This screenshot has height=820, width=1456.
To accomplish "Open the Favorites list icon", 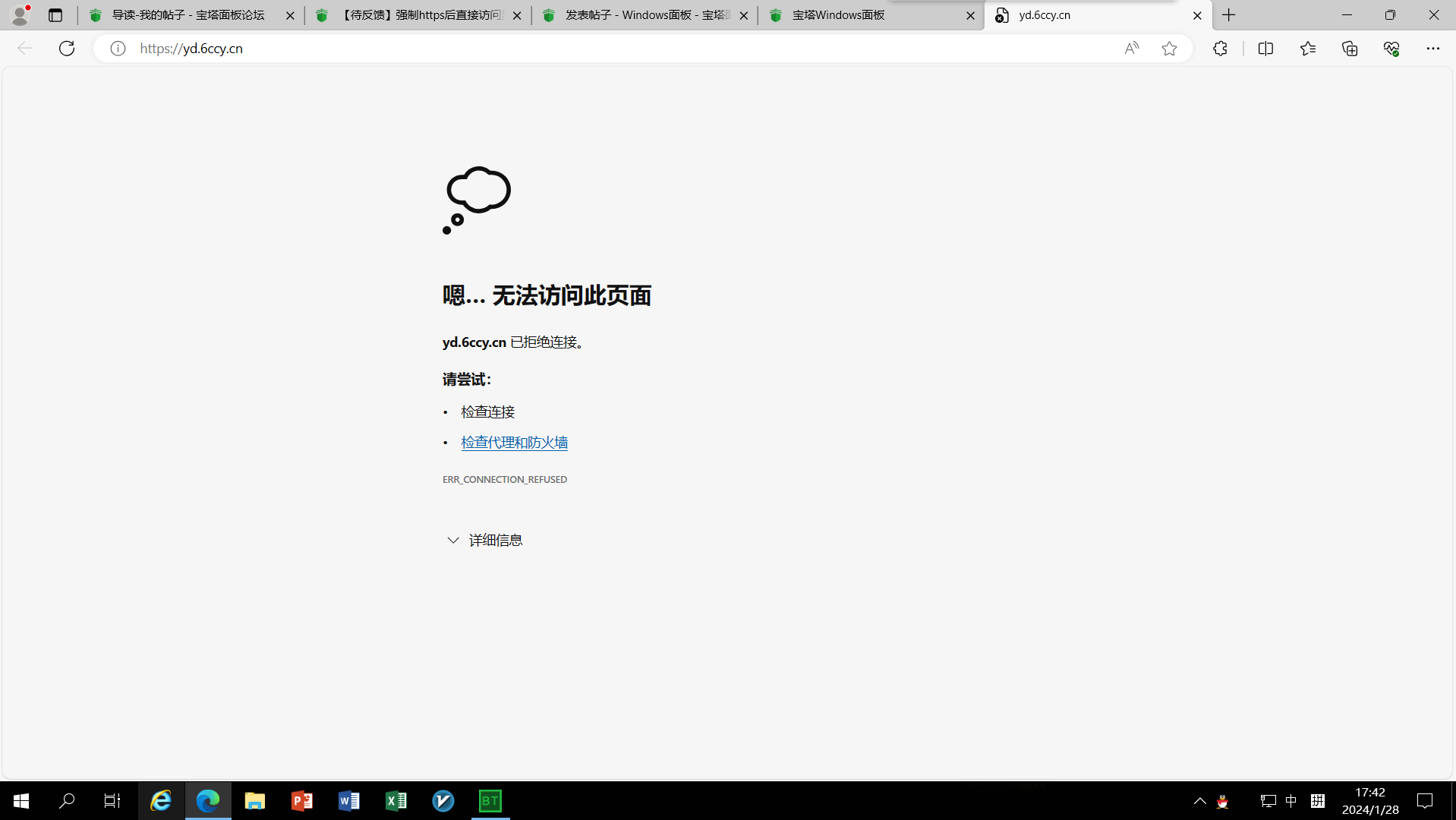I will pos(1307,49).
